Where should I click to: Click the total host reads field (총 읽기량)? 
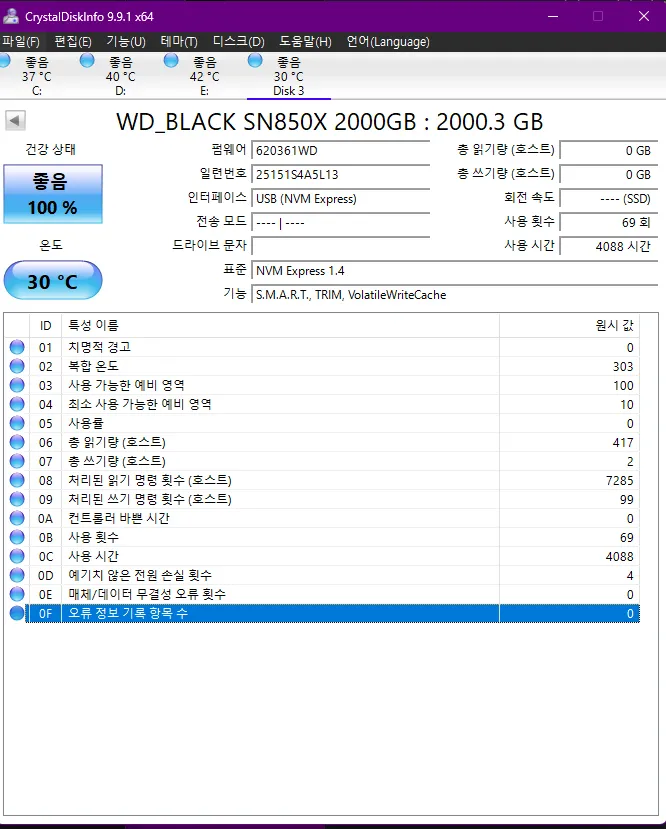pos(609,151)
